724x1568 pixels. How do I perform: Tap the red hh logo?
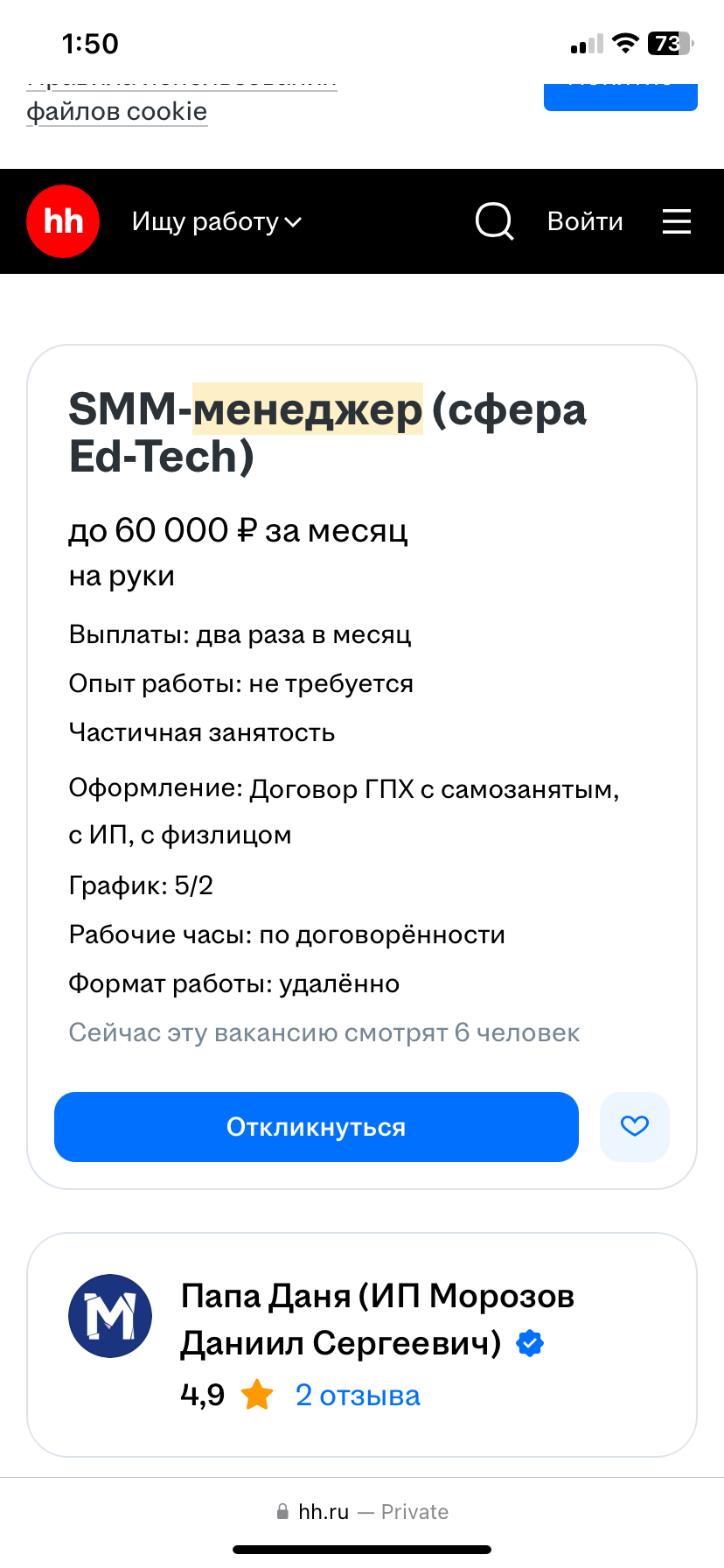[x=63, y=221]
